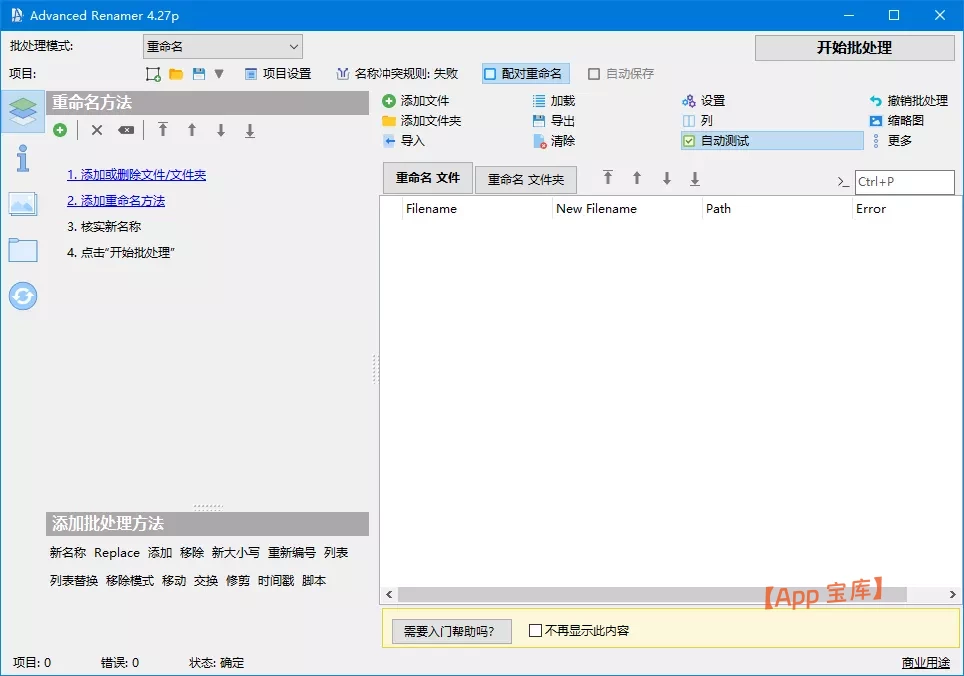Open the 批处理模式 combo box
964x676 pixels.
[223, 47]
